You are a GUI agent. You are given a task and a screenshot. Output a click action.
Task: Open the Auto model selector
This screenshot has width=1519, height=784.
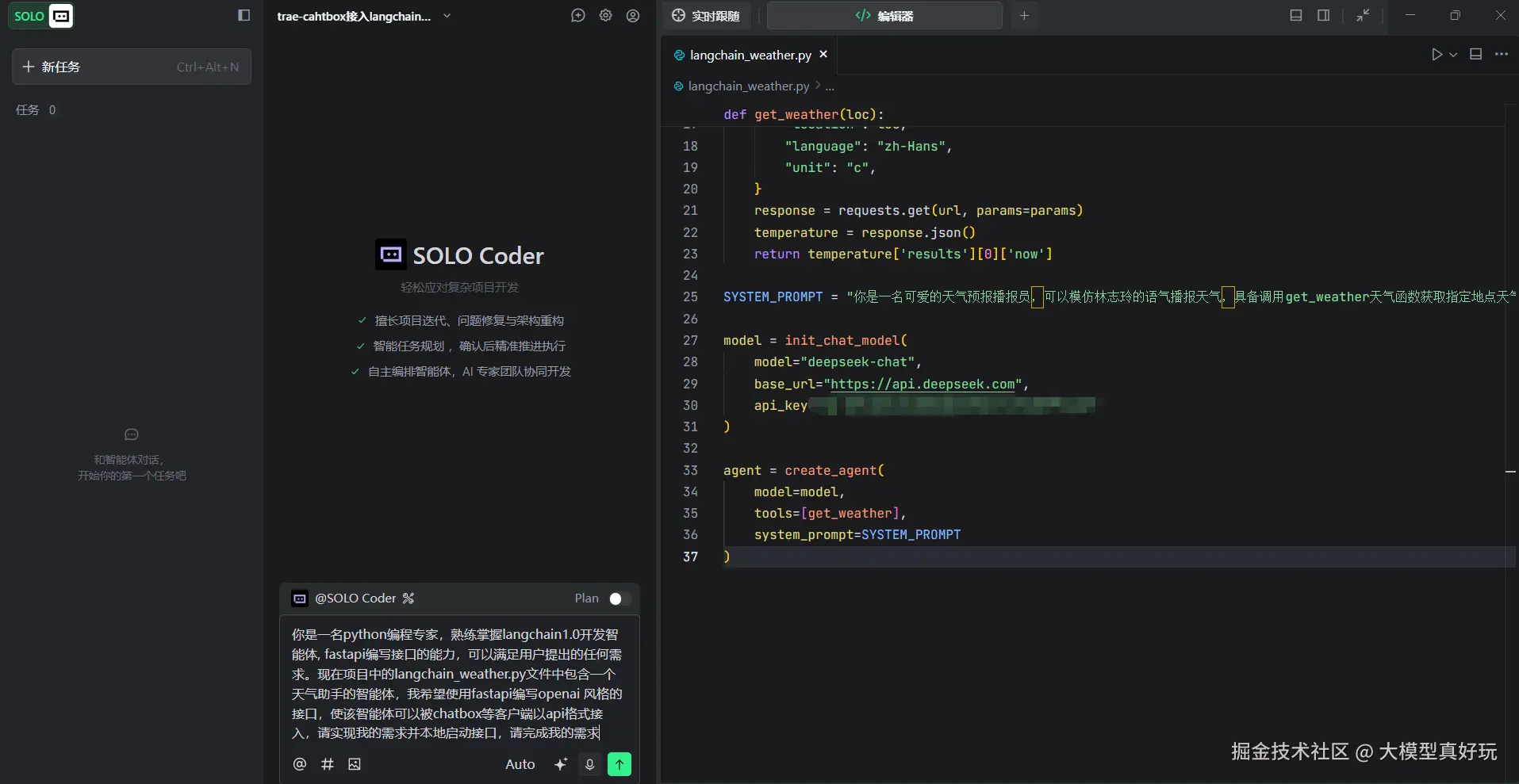(x=520, y=764)
